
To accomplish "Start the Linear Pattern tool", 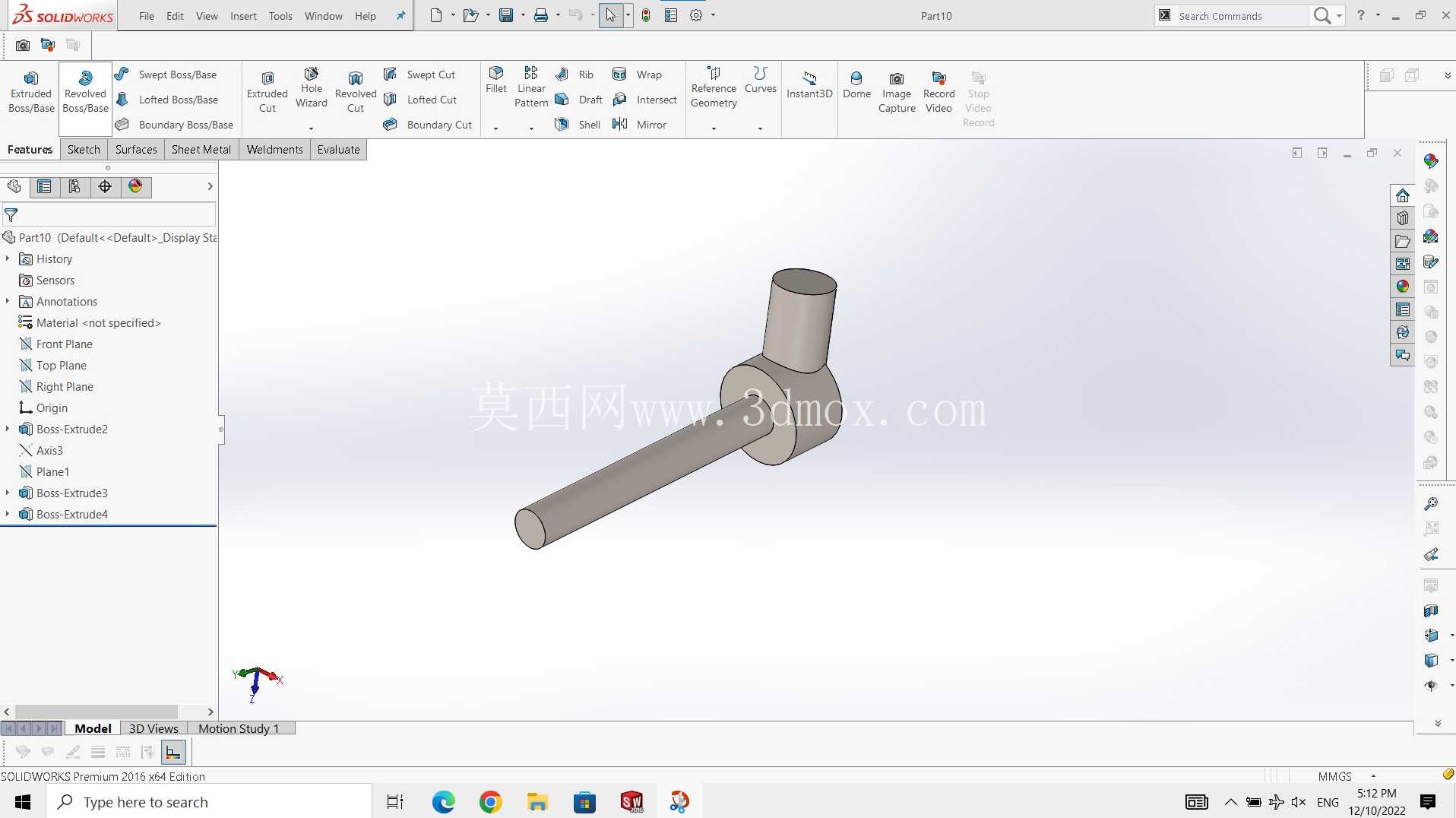I will point(531,88).
